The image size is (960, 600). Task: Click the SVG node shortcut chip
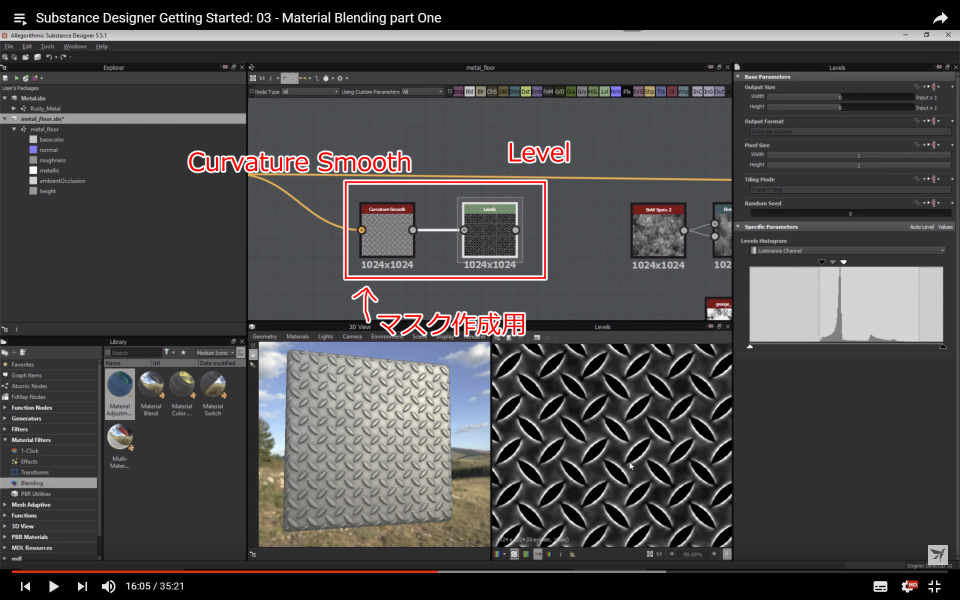click(x=639, y=92)
